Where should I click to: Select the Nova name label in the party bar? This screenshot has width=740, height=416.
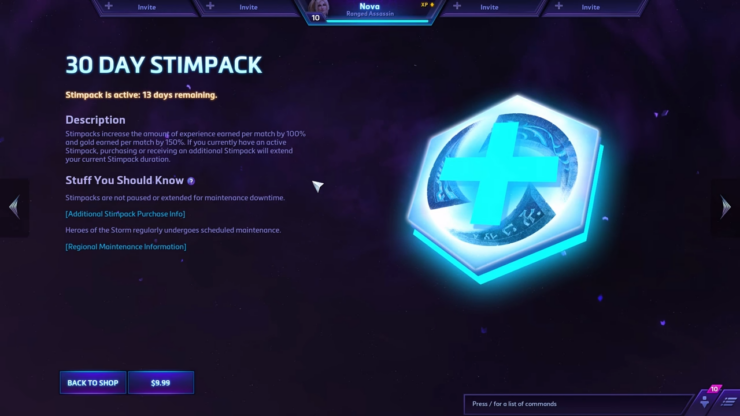(x=370, y=6)
